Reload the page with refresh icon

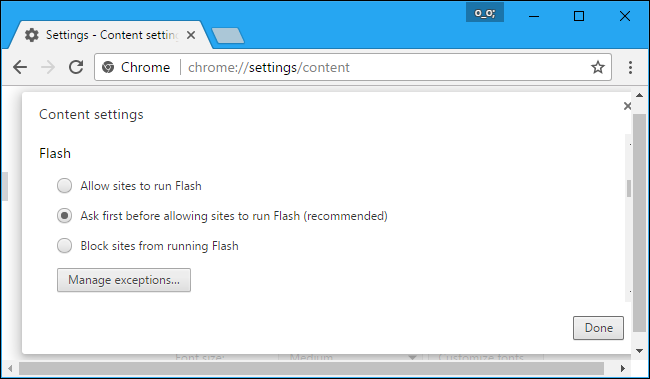click(76, 67)
